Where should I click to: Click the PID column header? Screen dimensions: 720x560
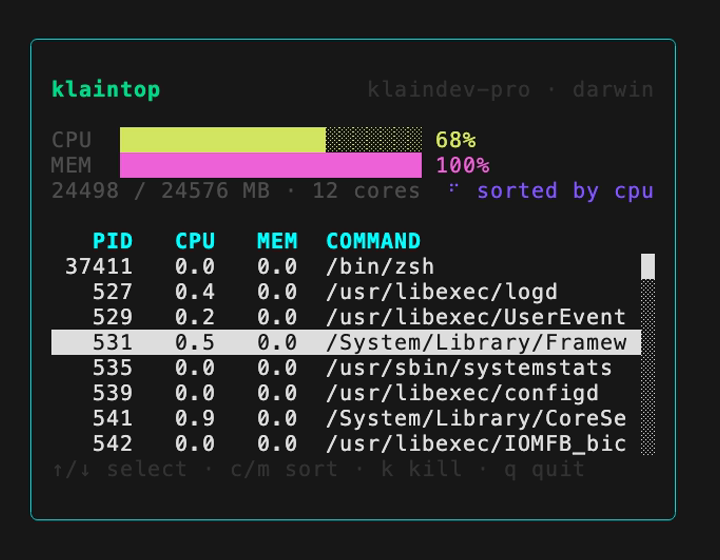click(112, 241)
